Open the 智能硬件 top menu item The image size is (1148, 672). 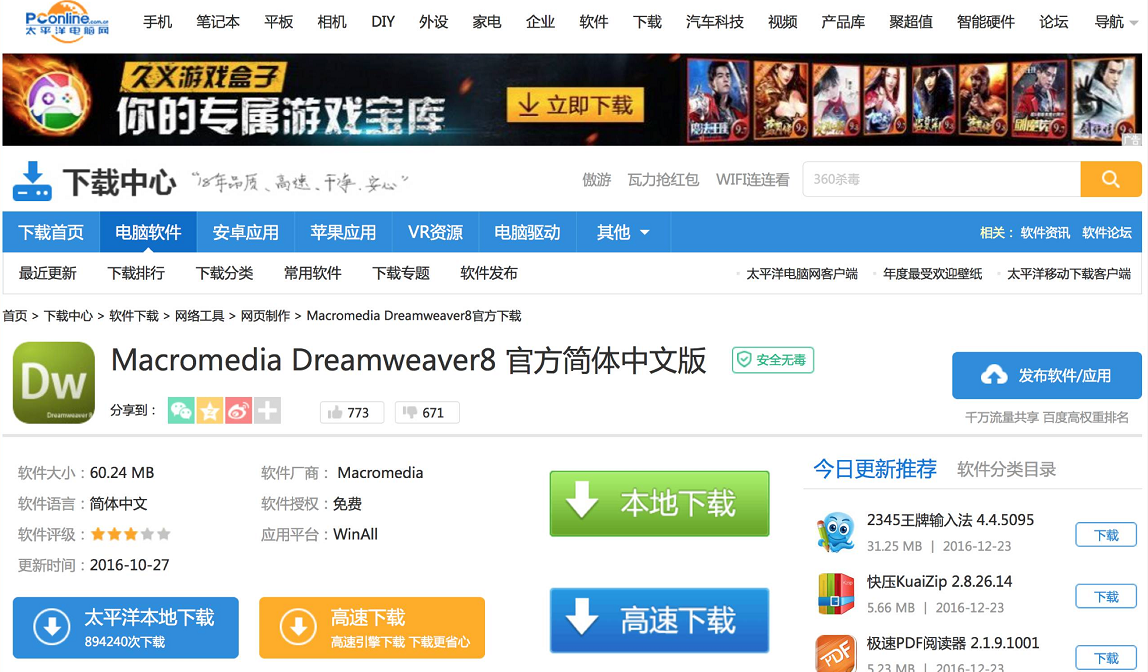985,22
